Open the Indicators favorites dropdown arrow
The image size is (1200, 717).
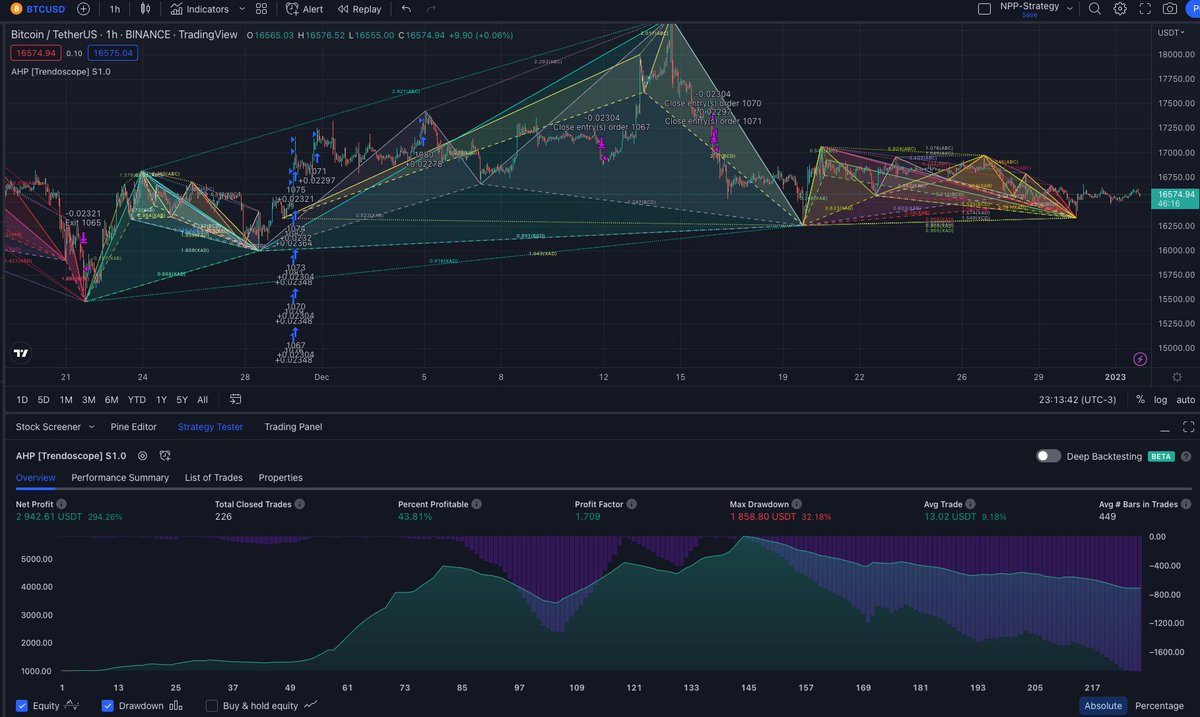coord(243,9)
